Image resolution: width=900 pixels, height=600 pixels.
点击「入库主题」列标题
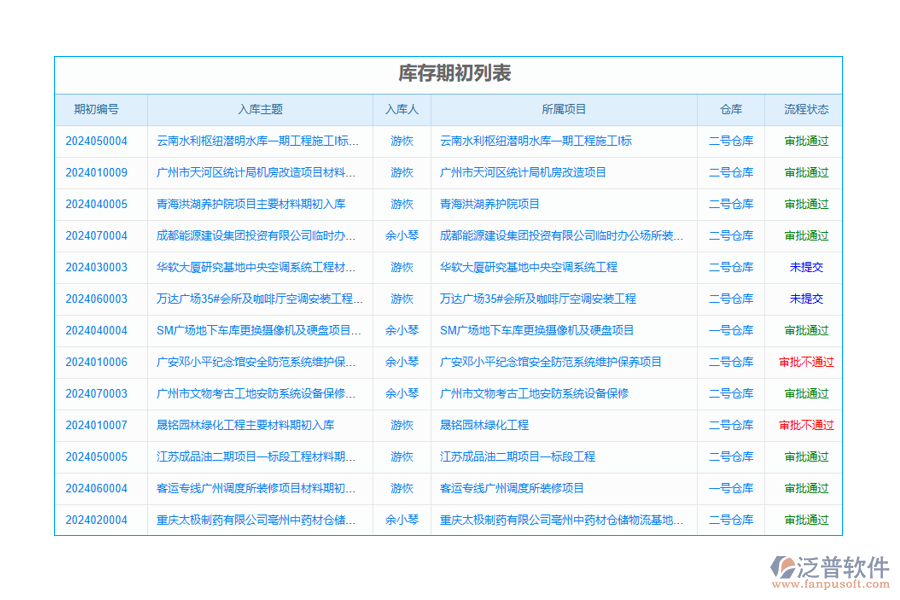[259, 110]
